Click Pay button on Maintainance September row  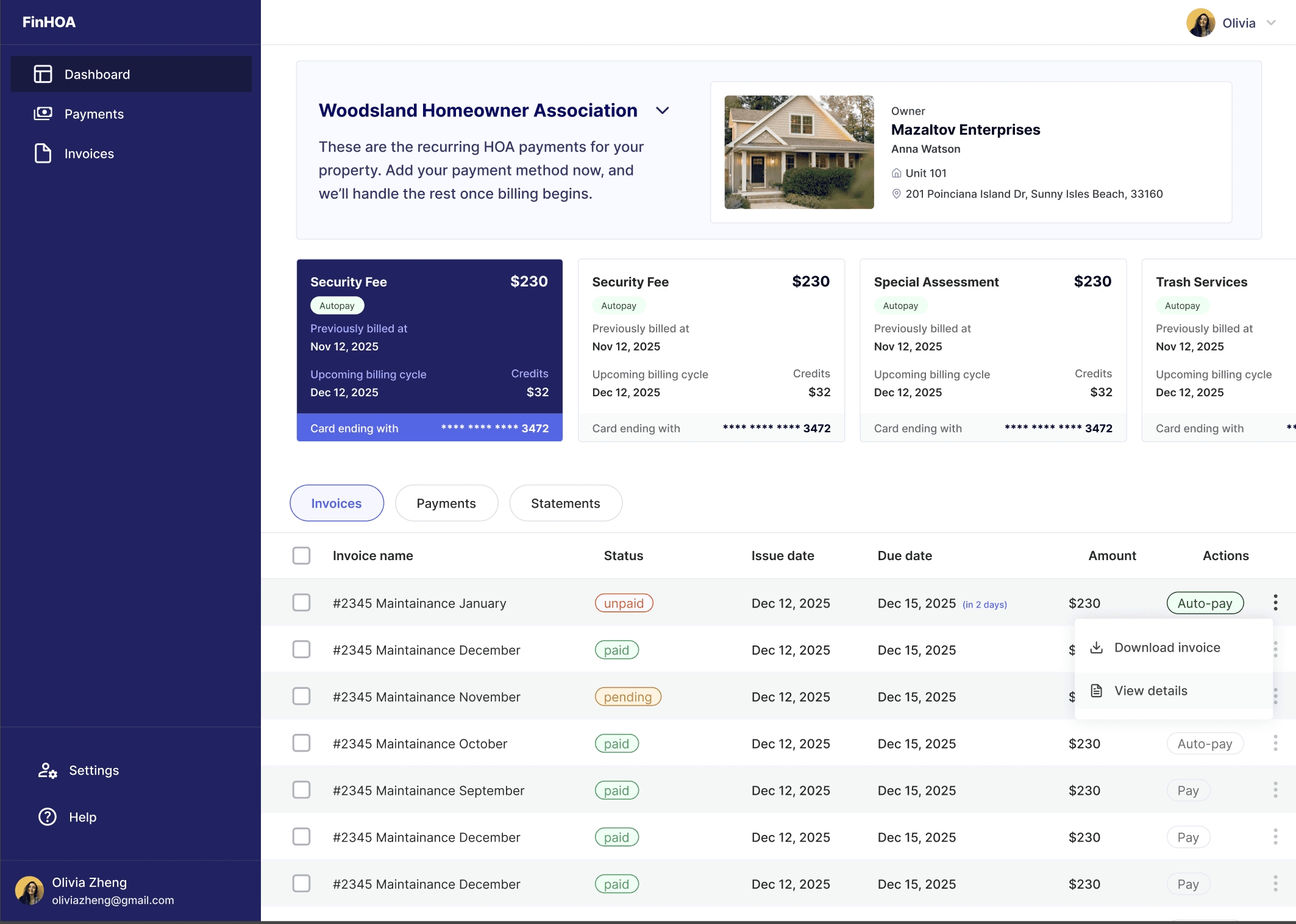pos(1187,790)
